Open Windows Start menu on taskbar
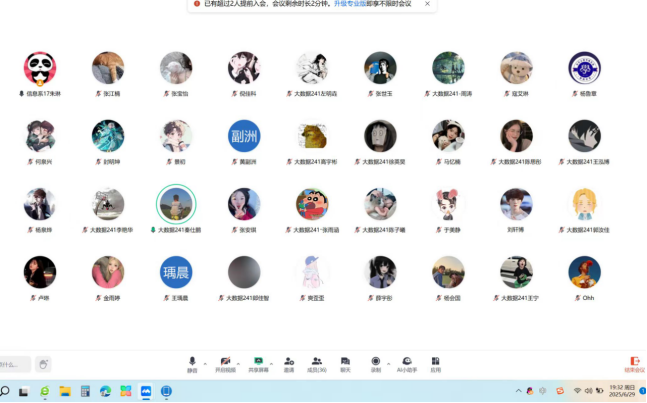This screenshot has height=403, width=647. pyautogui.click(x=5, y=391)
